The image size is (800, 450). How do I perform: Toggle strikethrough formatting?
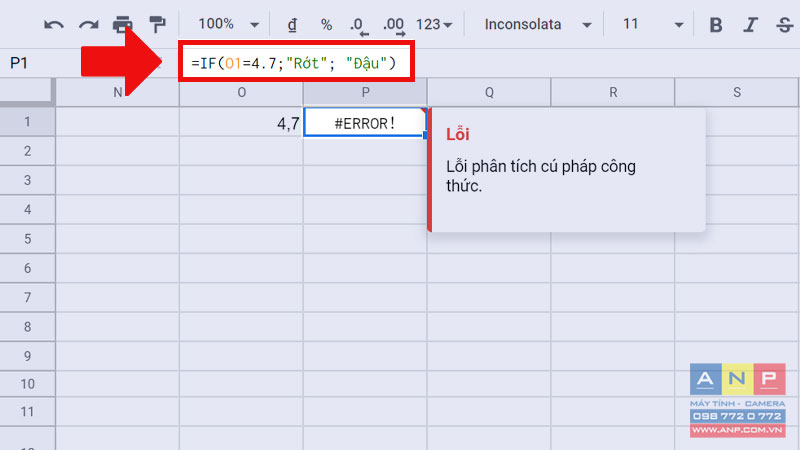pos(785,24)
